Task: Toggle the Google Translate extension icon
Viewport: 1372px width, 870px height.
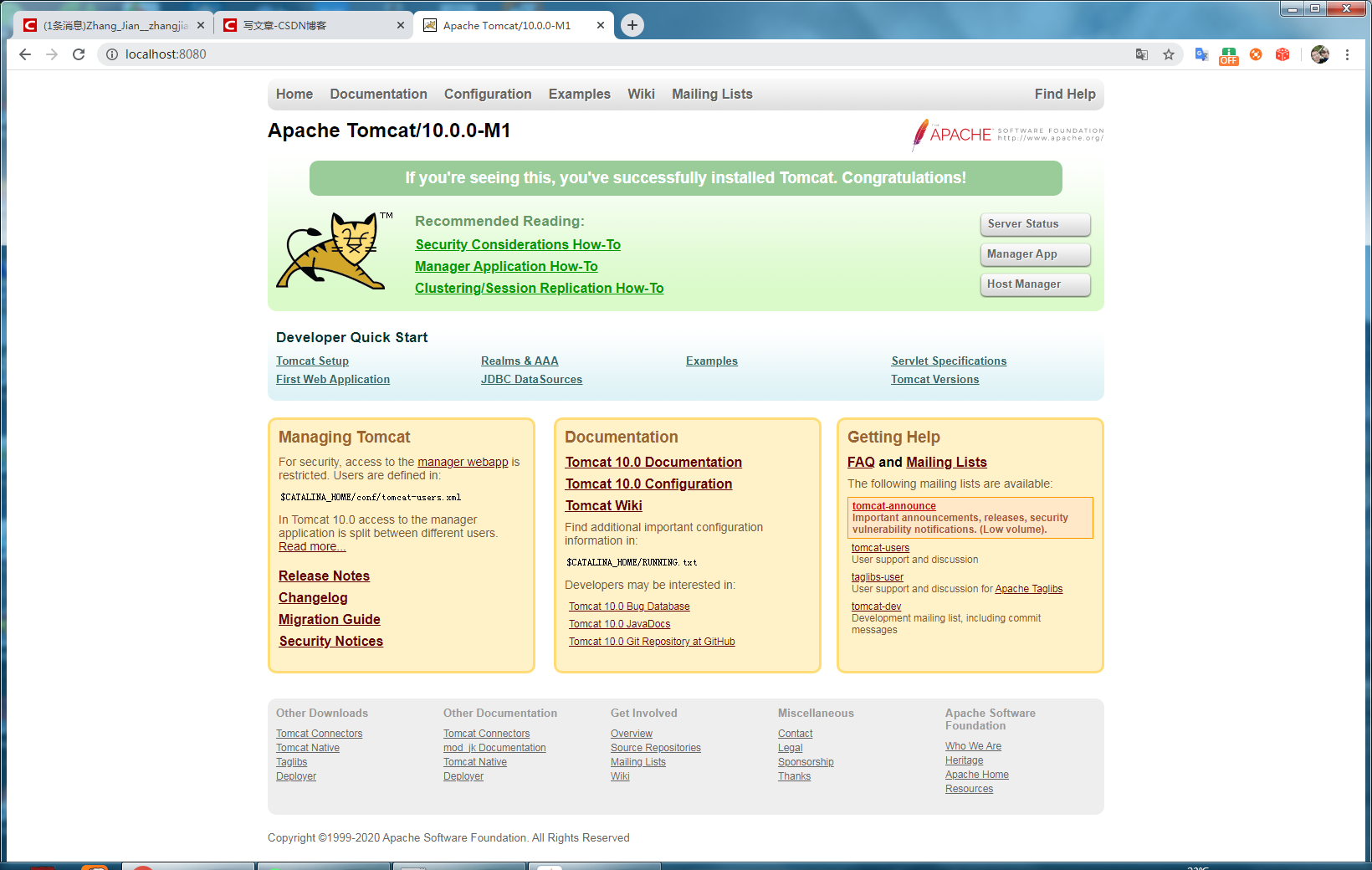Action: pos(1201,54)
